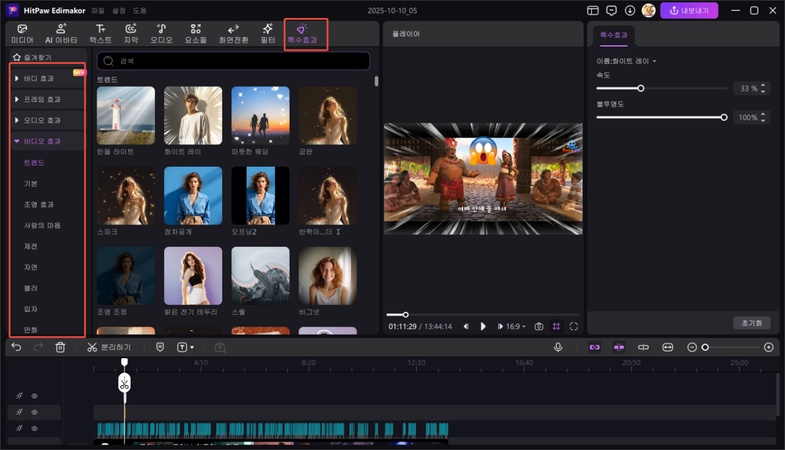Click the microphone voiceover icon

pyautogui.click(x=558, y=347)
